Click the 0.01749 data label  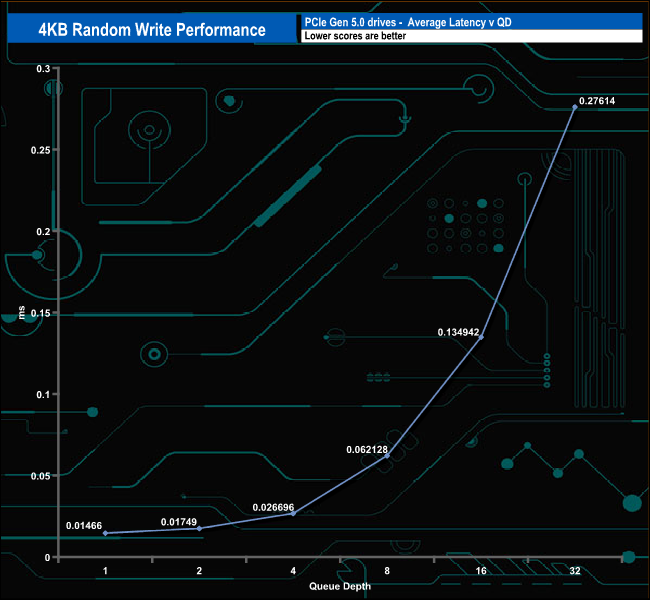pyautogui.click(x=179, y=522)
